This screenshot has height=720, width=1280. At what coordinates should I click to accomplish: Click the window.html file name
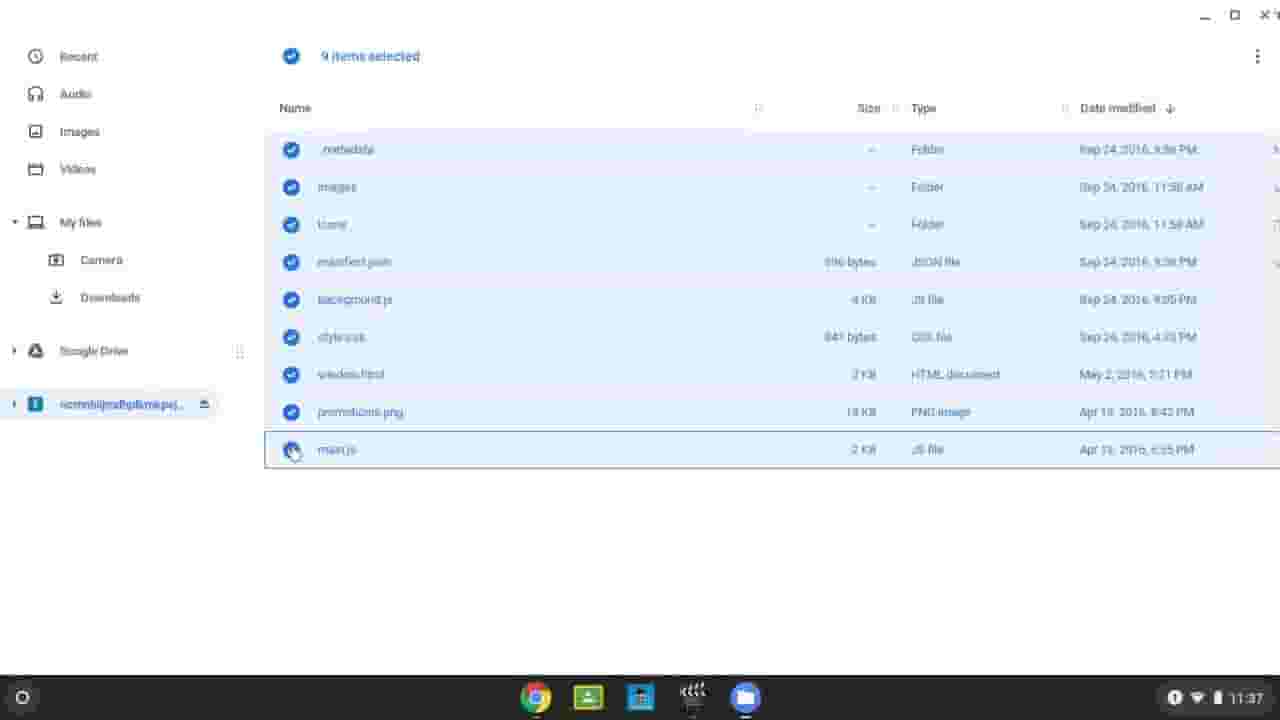tap(351, 375)
